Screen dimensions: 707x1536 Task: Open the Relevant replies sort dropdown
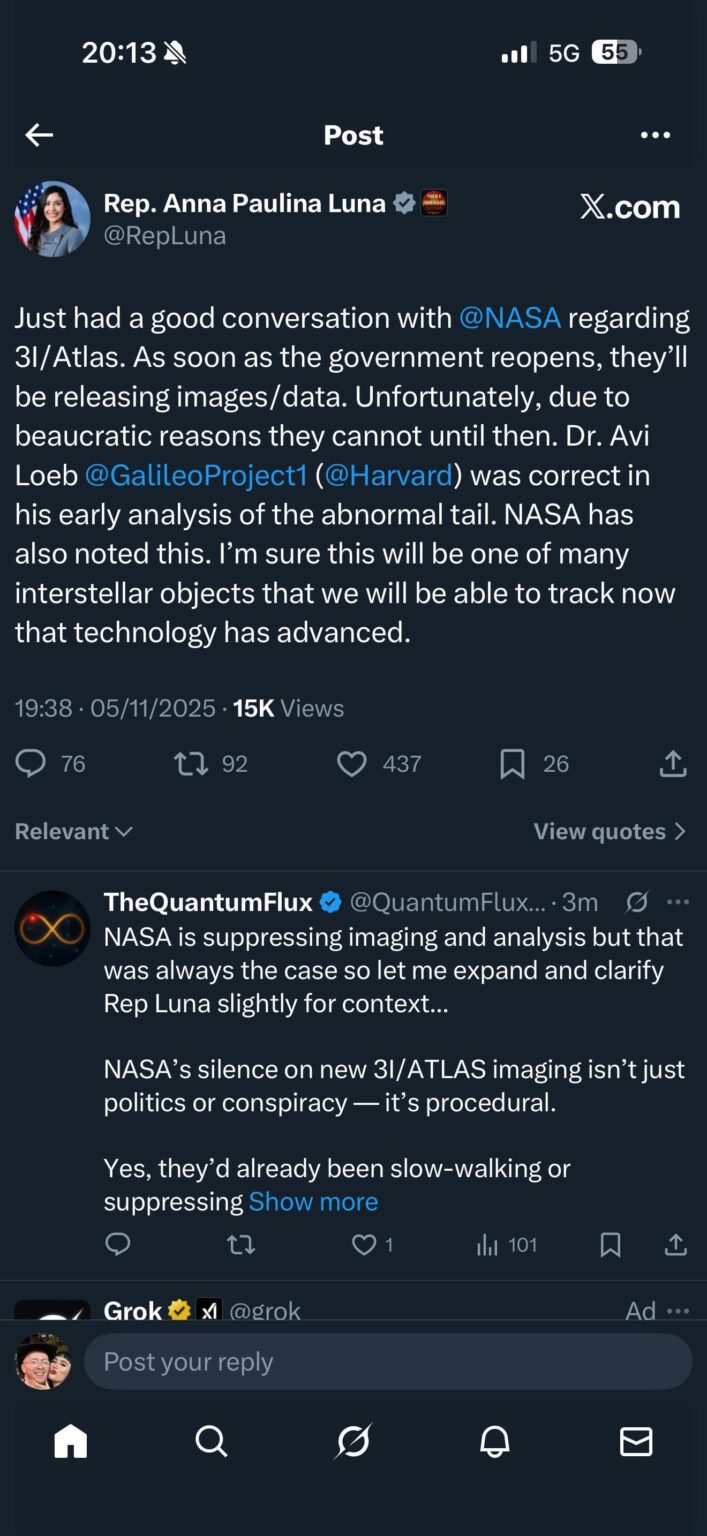[x=71, y=830]
